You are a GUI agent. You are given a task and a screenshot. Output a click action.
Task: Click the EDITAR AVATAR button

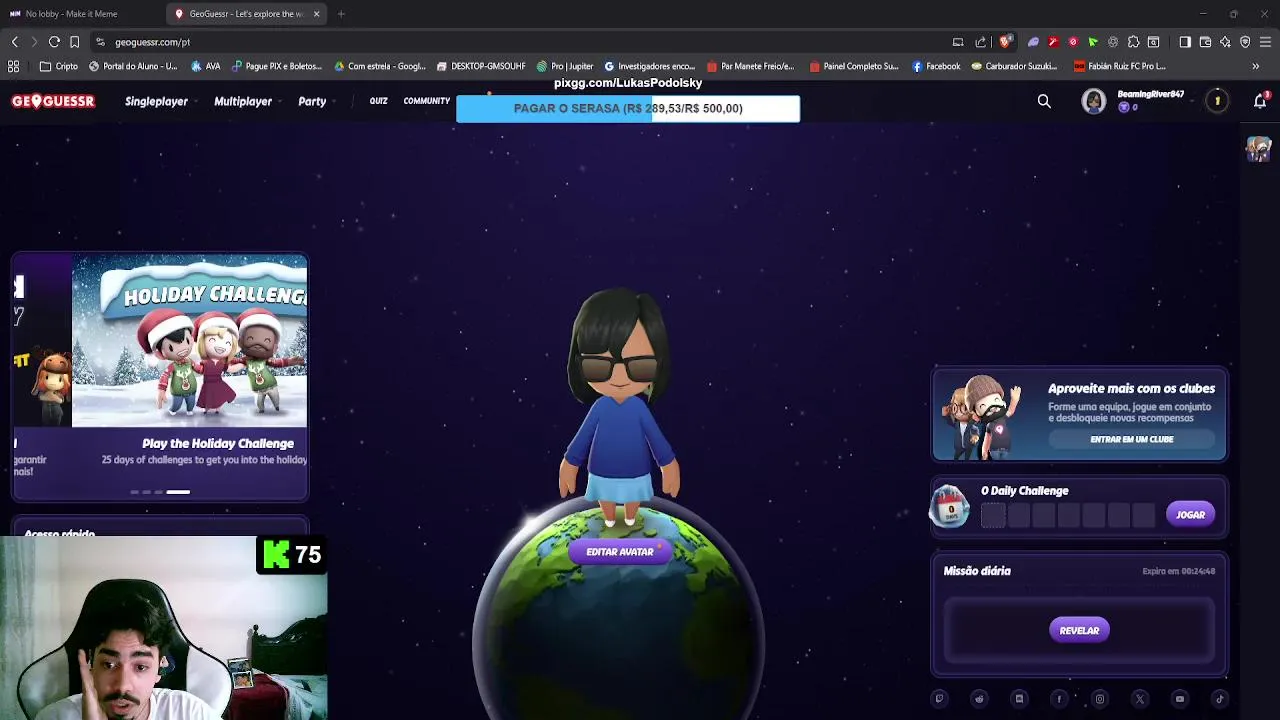pyautogui.click(x=620, y=552)
